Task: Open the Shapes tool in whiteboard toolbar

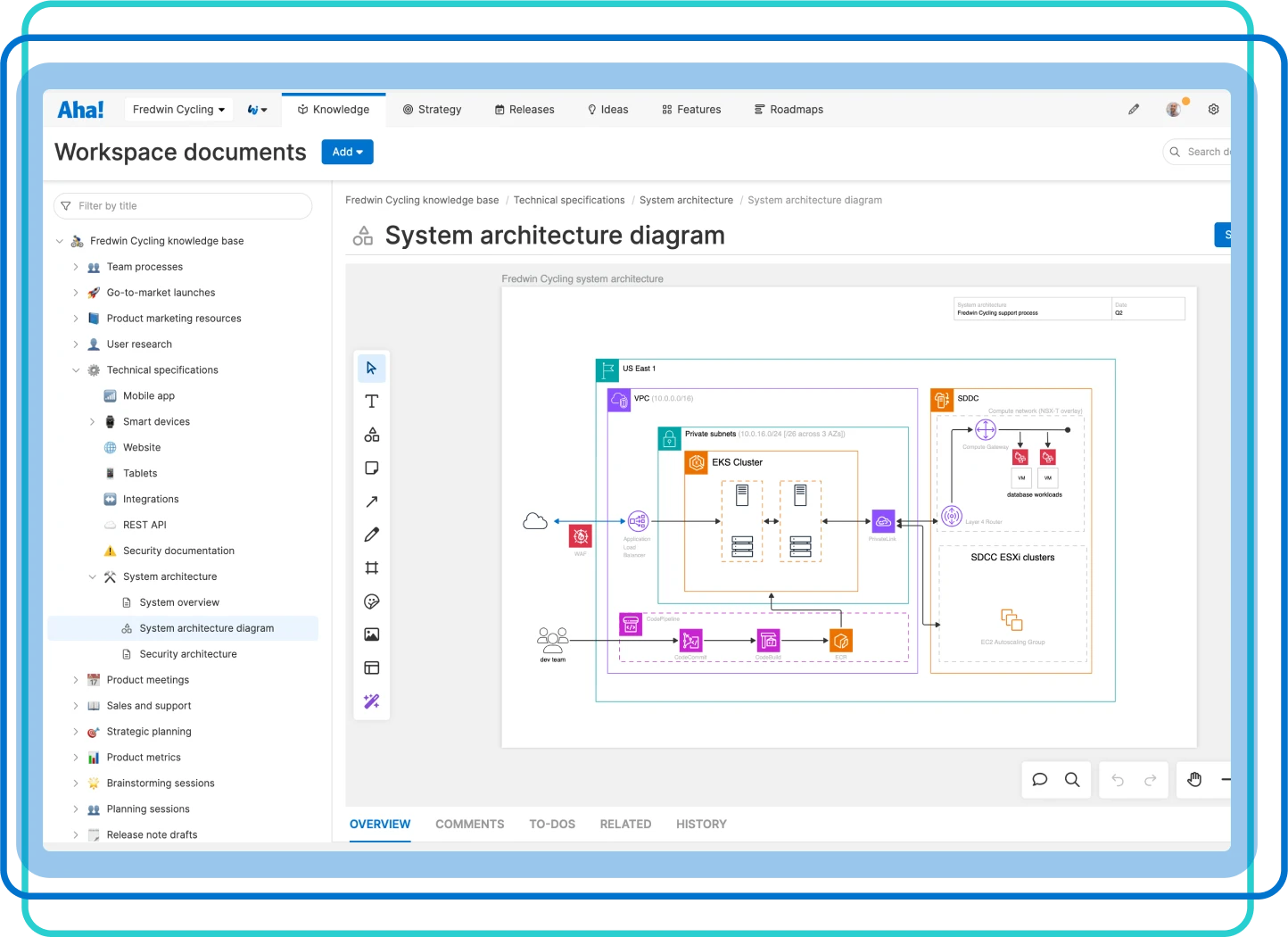Action: click(x=372, y=435)
